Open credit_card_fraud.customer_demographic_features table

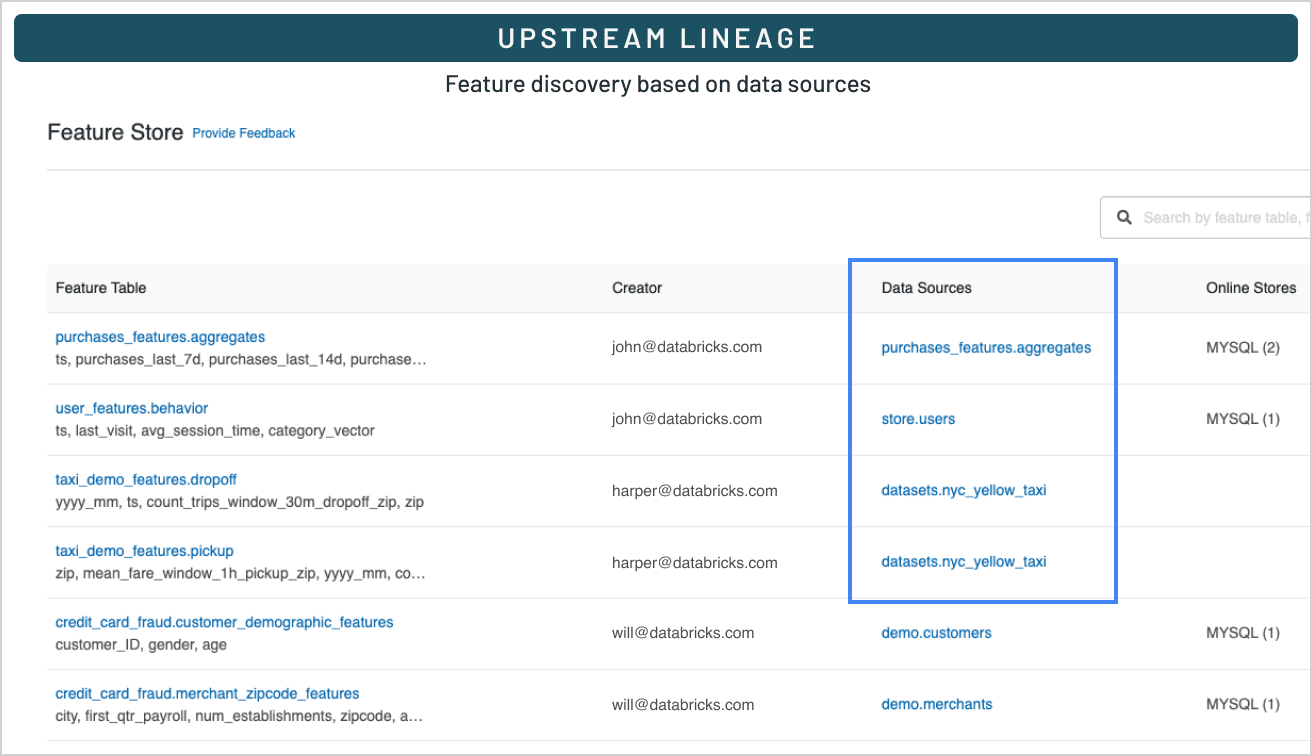(x=224, y=622)
